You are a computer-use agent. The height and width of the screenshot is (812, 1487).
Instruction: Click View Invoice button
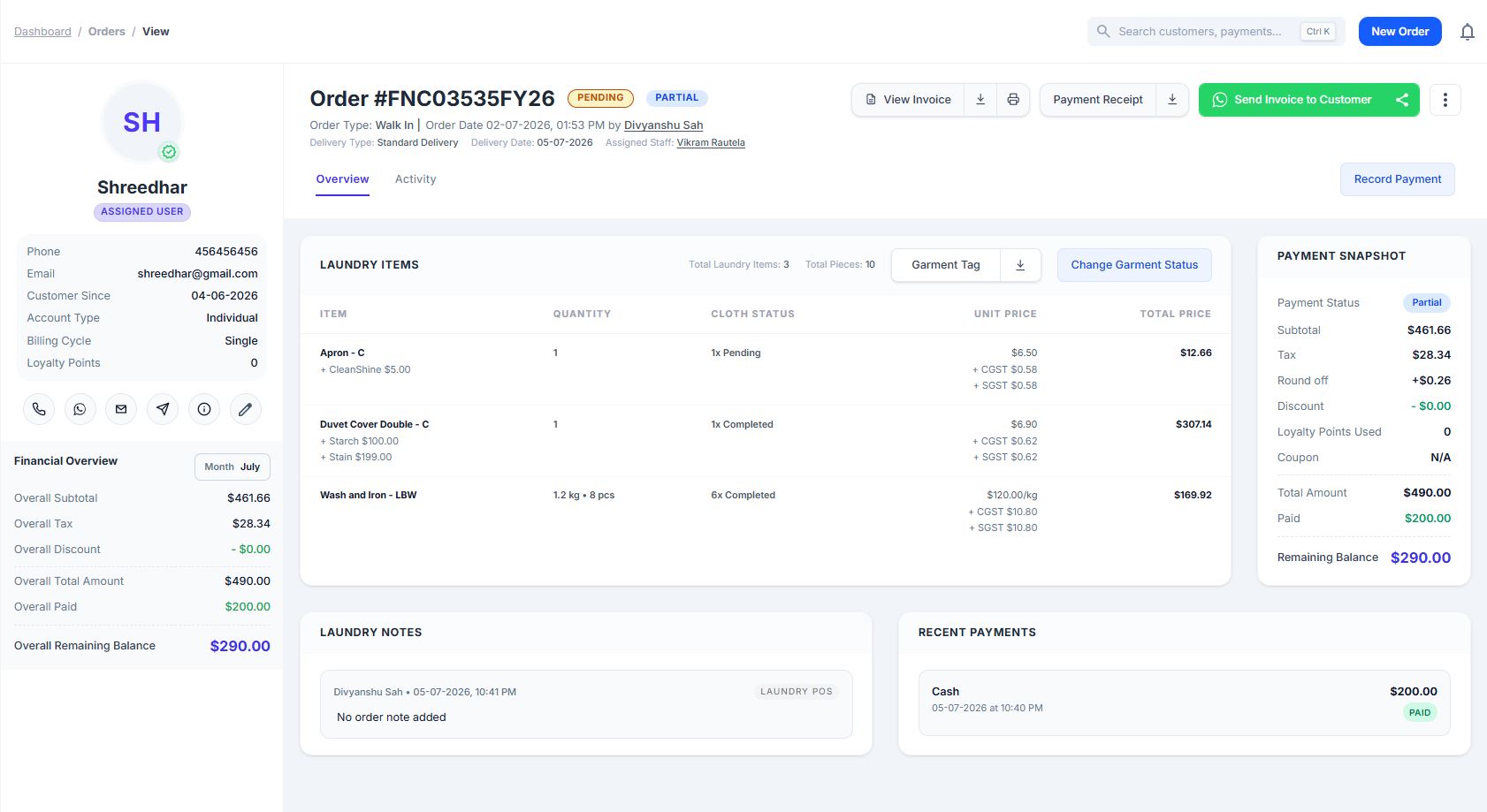908,100
